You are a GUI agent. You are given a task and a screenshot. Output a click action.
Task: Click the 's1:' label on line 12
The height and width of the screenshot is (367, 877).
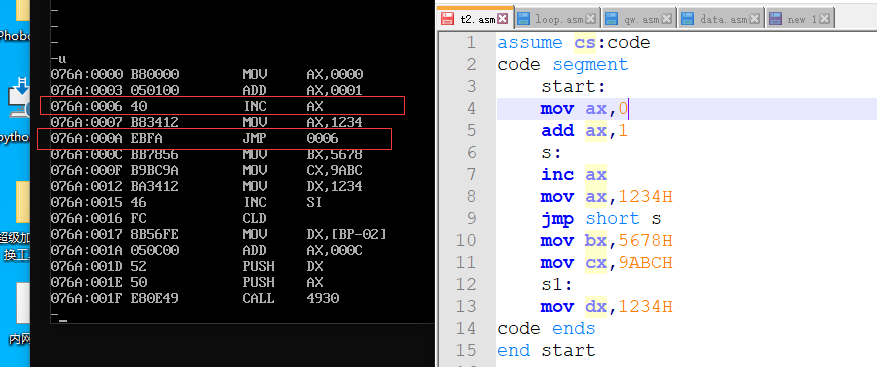pos(557,284)
